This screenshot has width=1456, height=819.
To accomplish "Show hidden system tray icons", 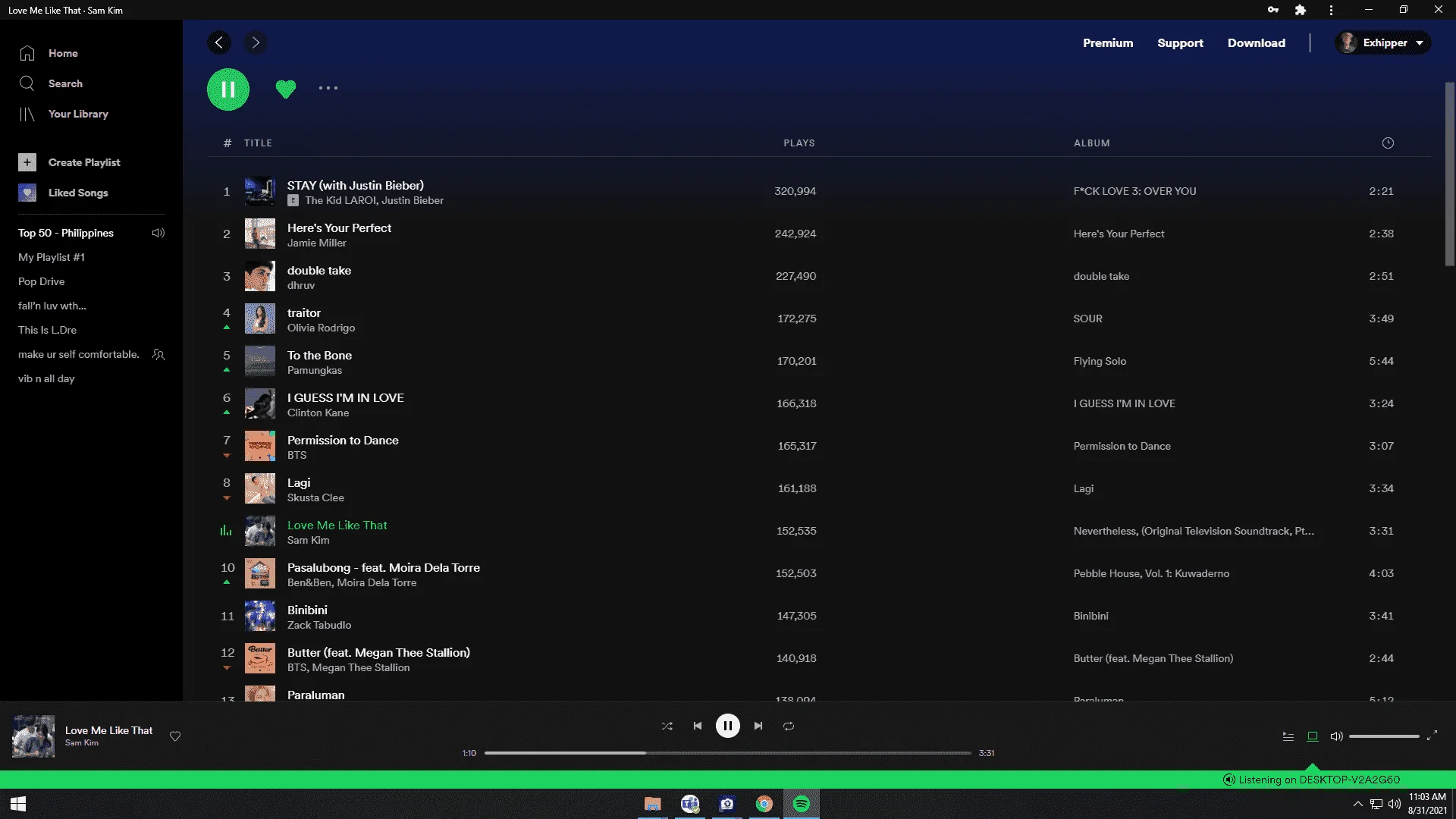I will (x=1357, y=804).
